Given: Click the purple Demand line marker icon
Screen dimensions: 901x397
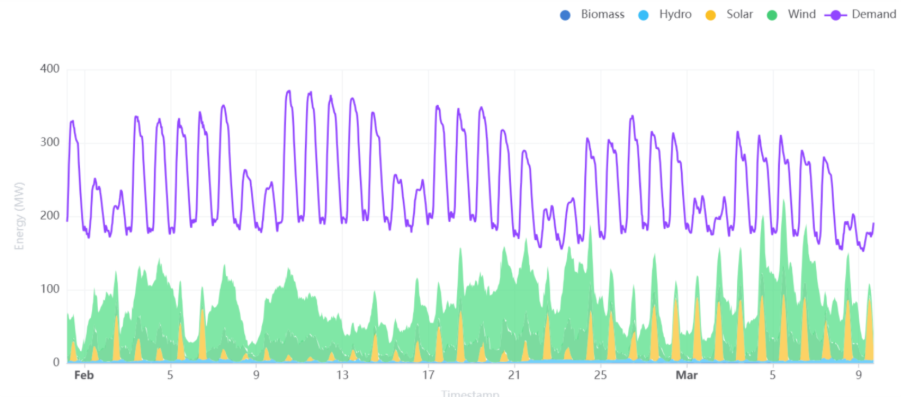Looking at the screenshot, I should click(x=836, y=16).
